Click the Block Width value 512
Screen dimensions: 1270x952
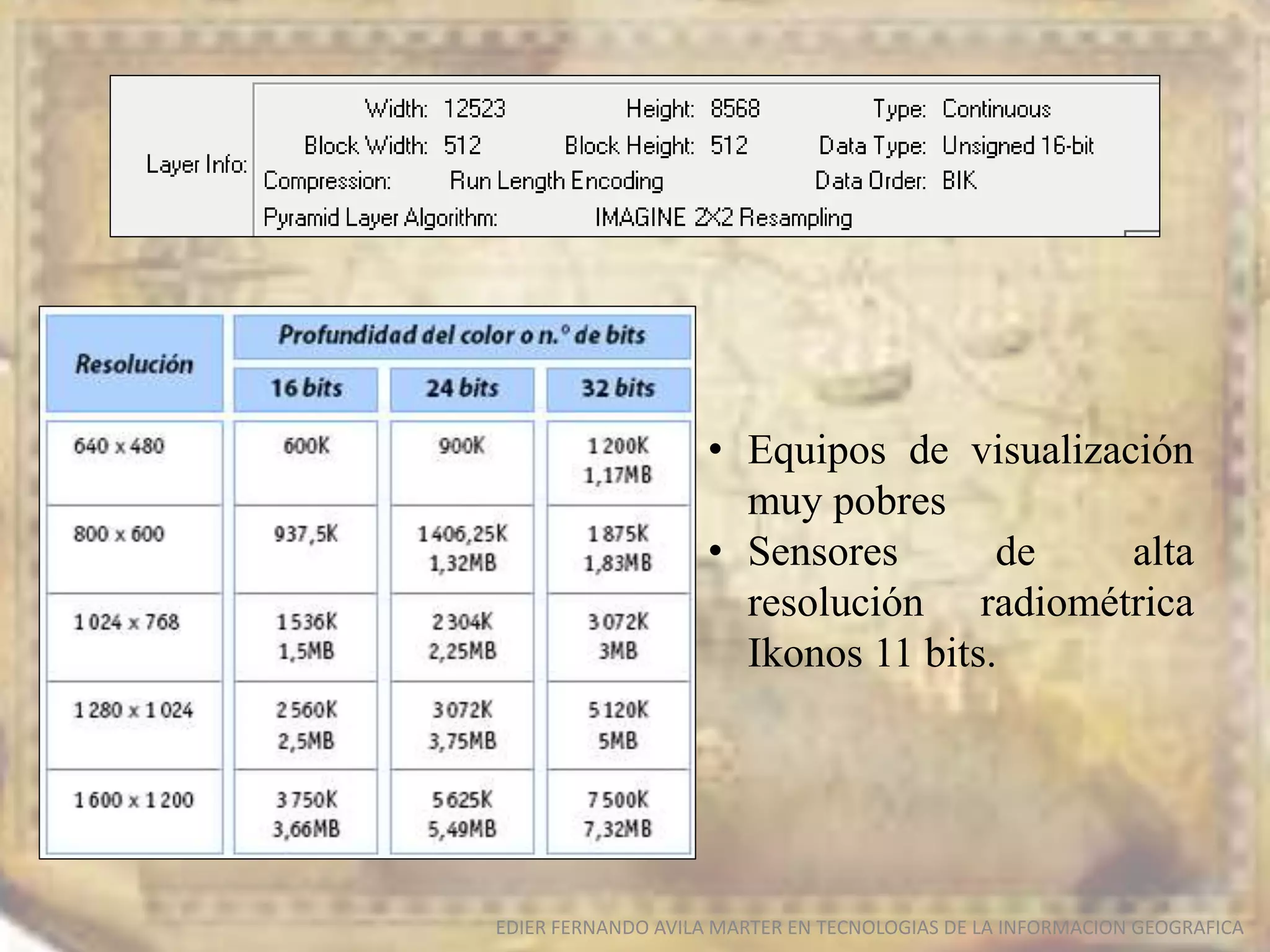coord(462,146)
